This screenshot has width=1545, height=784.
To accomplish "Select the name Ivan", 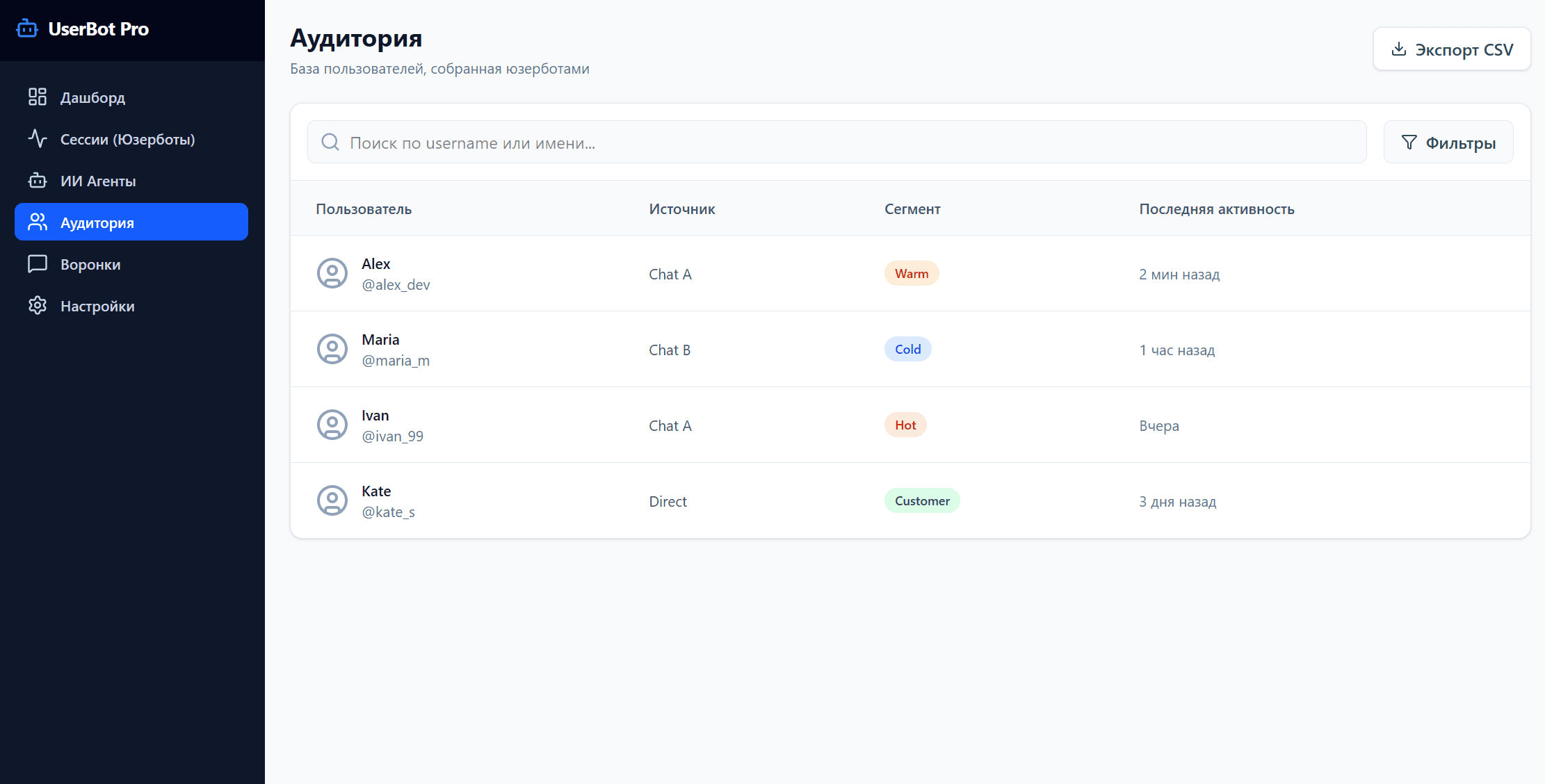I will (x=375, y=415).
